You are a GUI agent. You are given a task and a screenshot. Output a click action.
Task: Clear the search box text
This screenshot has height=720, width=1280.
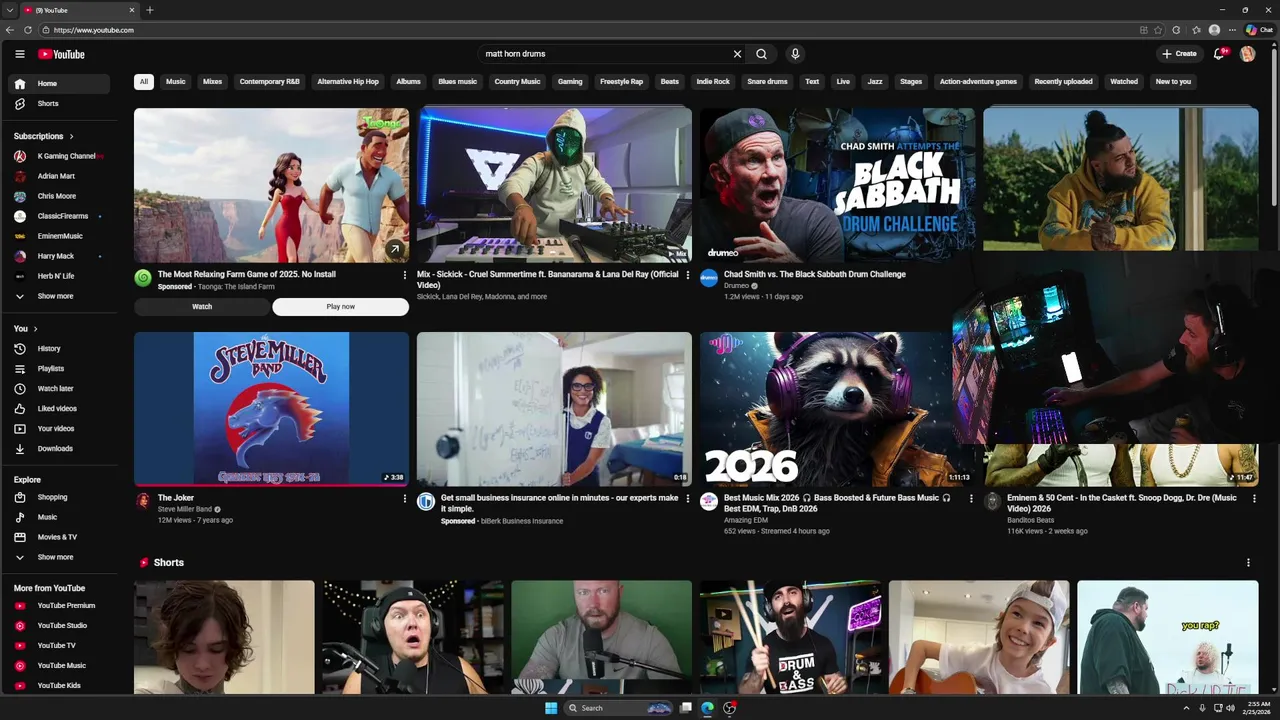[x=737, y=54]
